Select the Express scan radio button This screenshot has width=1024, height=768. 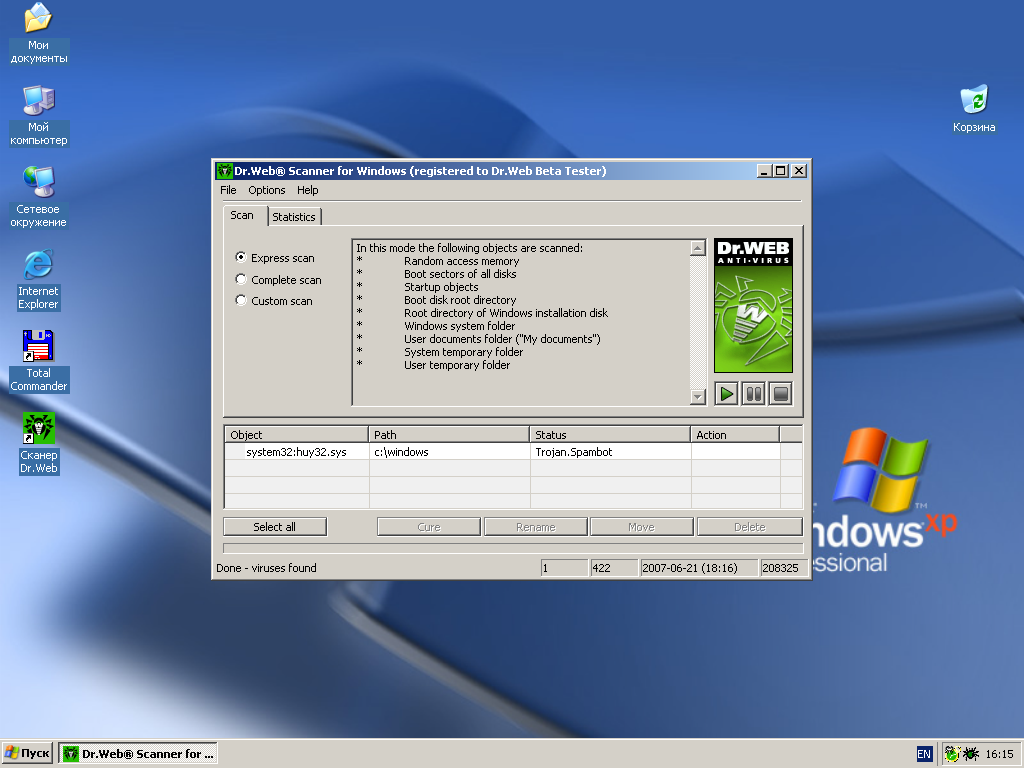pos(241,257)
